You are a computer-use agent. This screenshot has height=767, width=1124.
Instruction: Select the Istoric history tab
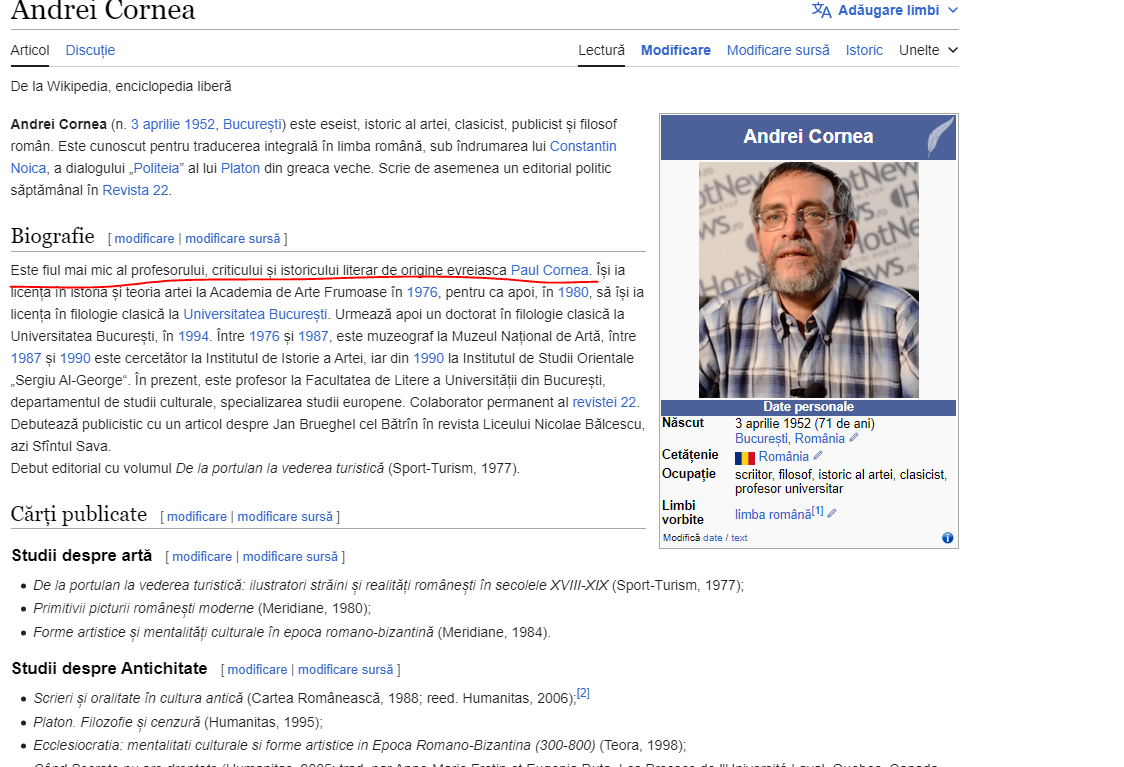click(864, 50)
